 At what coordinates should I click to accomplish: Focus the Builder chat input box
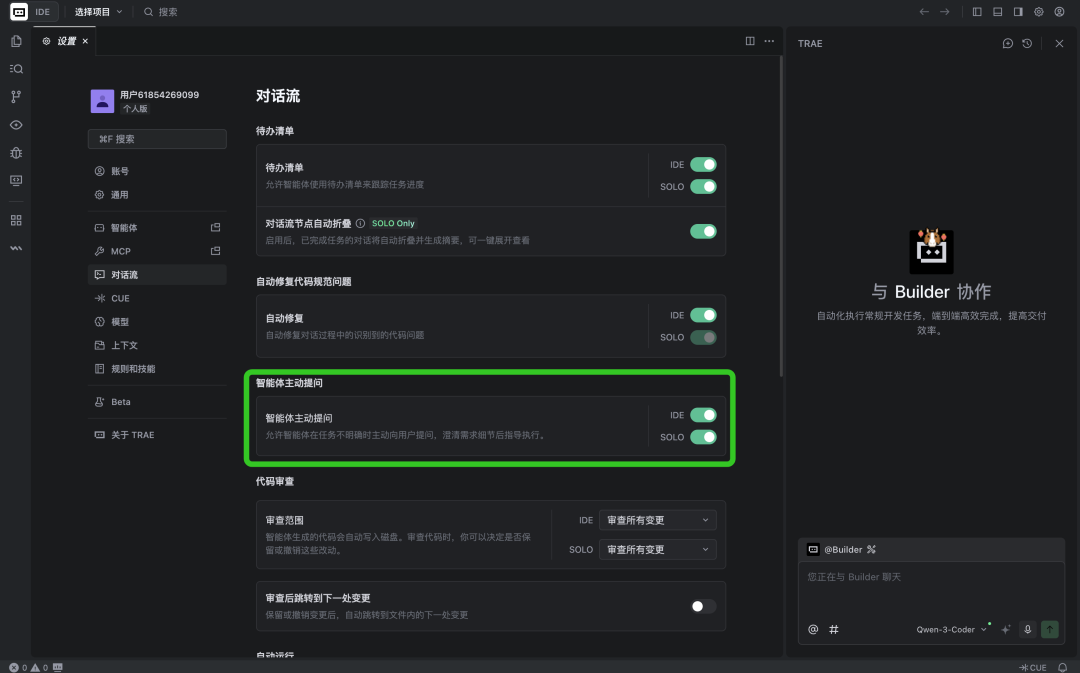931,590
